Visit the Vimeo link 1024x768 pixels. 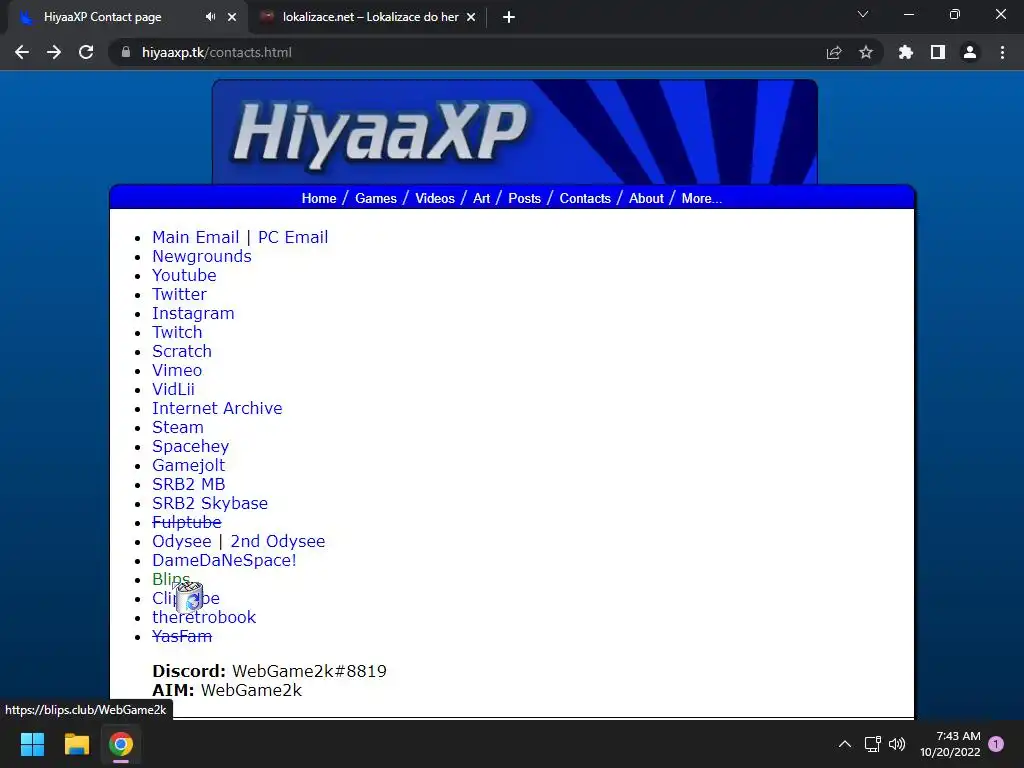coord(177,370)
